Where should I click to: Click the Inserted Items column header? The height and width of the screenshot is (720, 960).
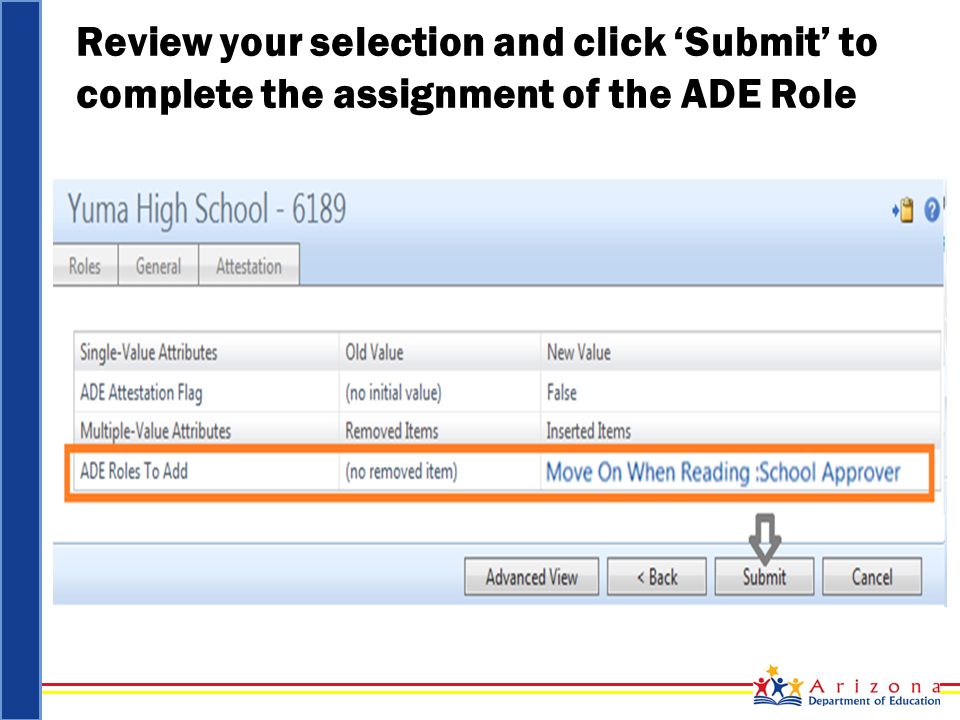click(588, 431)
